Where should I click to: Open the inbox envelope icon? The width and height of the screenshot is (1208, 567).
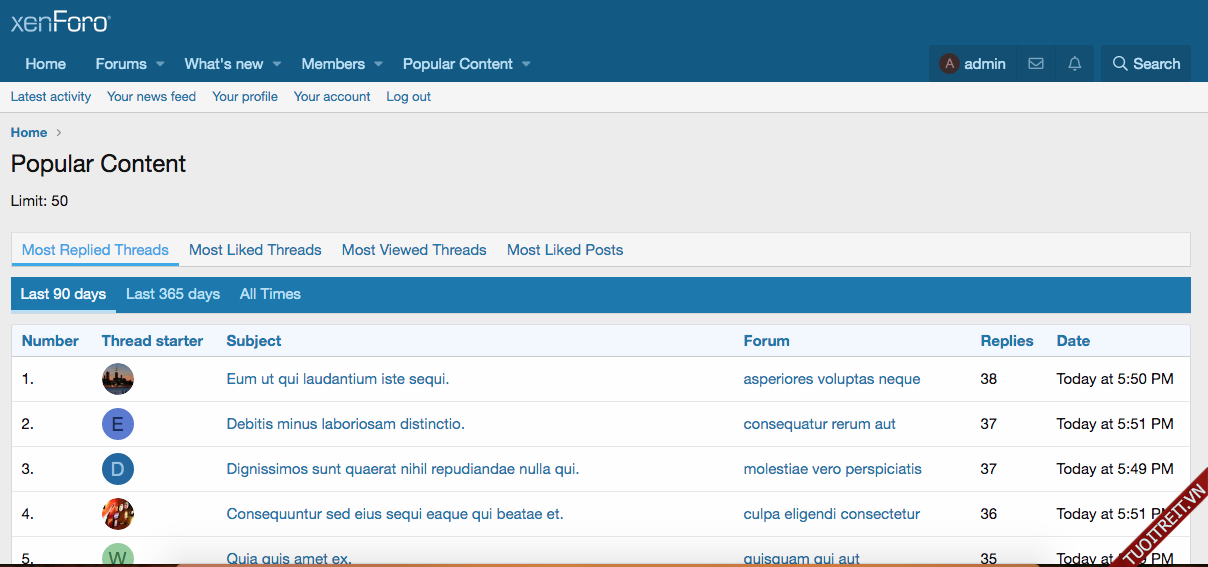1036,64
